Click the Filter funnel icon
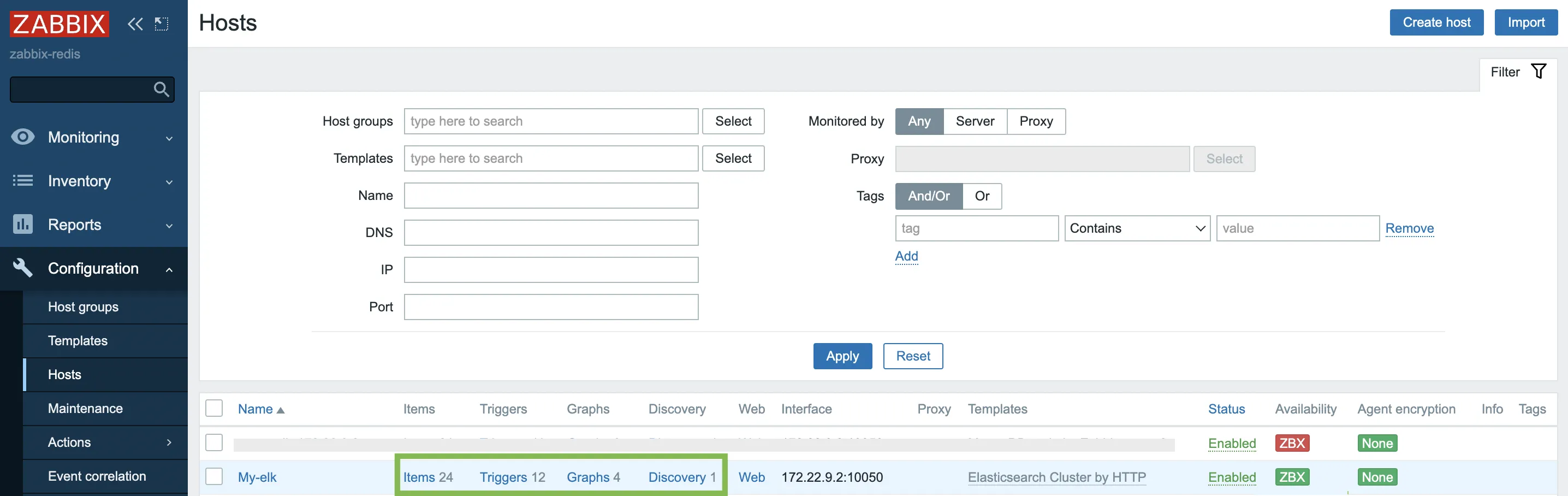The width and height of the screenshot is (1568, 496). pyautogui.click(x=1538, y=72)
